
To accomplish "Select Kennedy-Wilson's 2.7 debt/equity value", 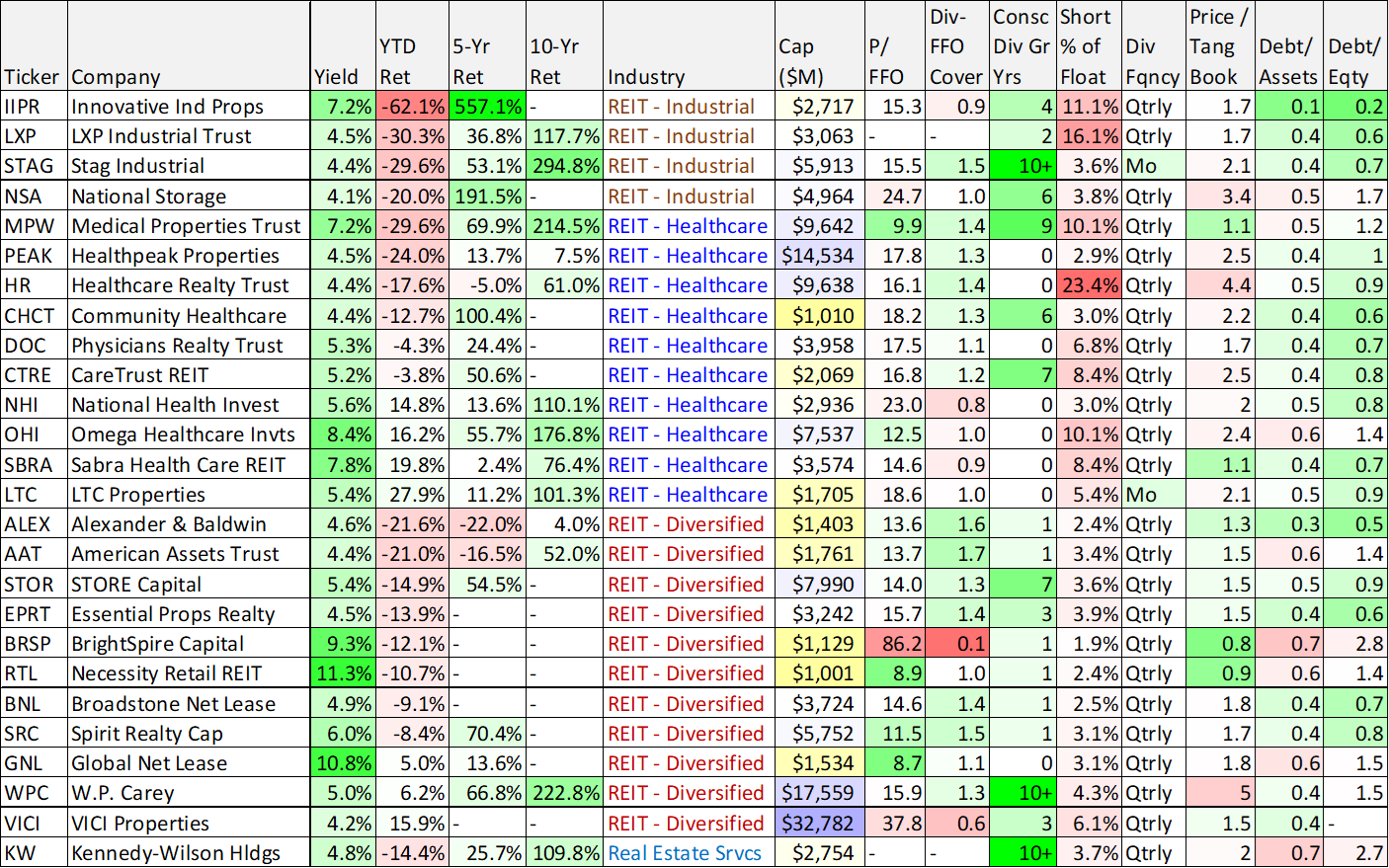I will [1355, 853].
